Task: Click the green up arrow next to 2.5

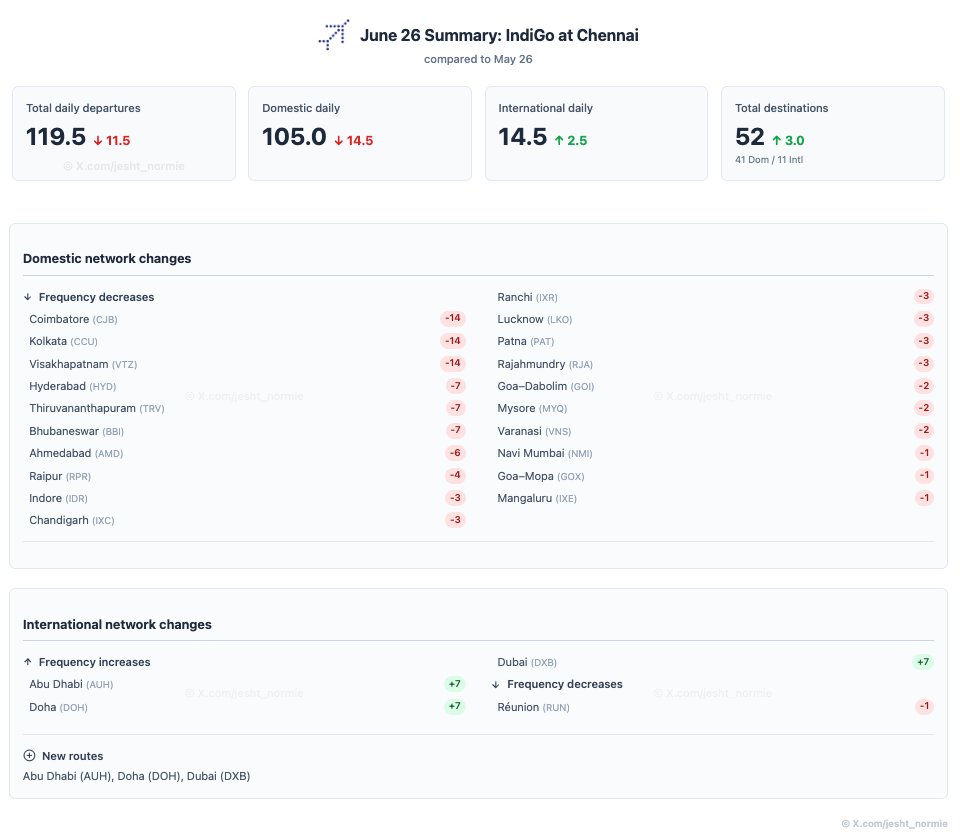Action: coord(559,141)
